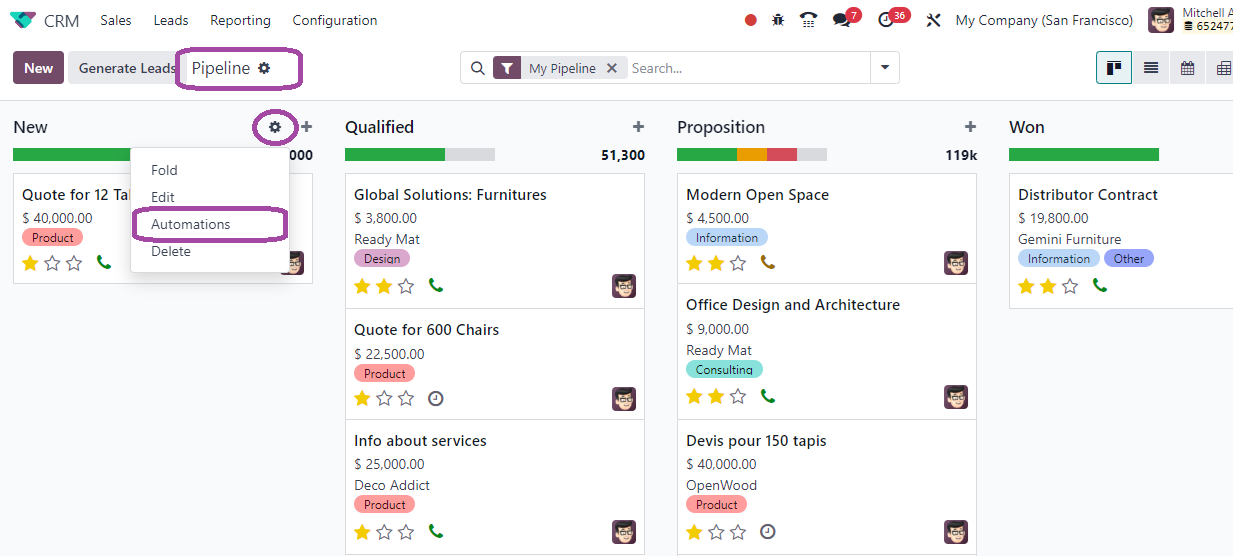Open the Info about services card

click(x=494, y=487)
